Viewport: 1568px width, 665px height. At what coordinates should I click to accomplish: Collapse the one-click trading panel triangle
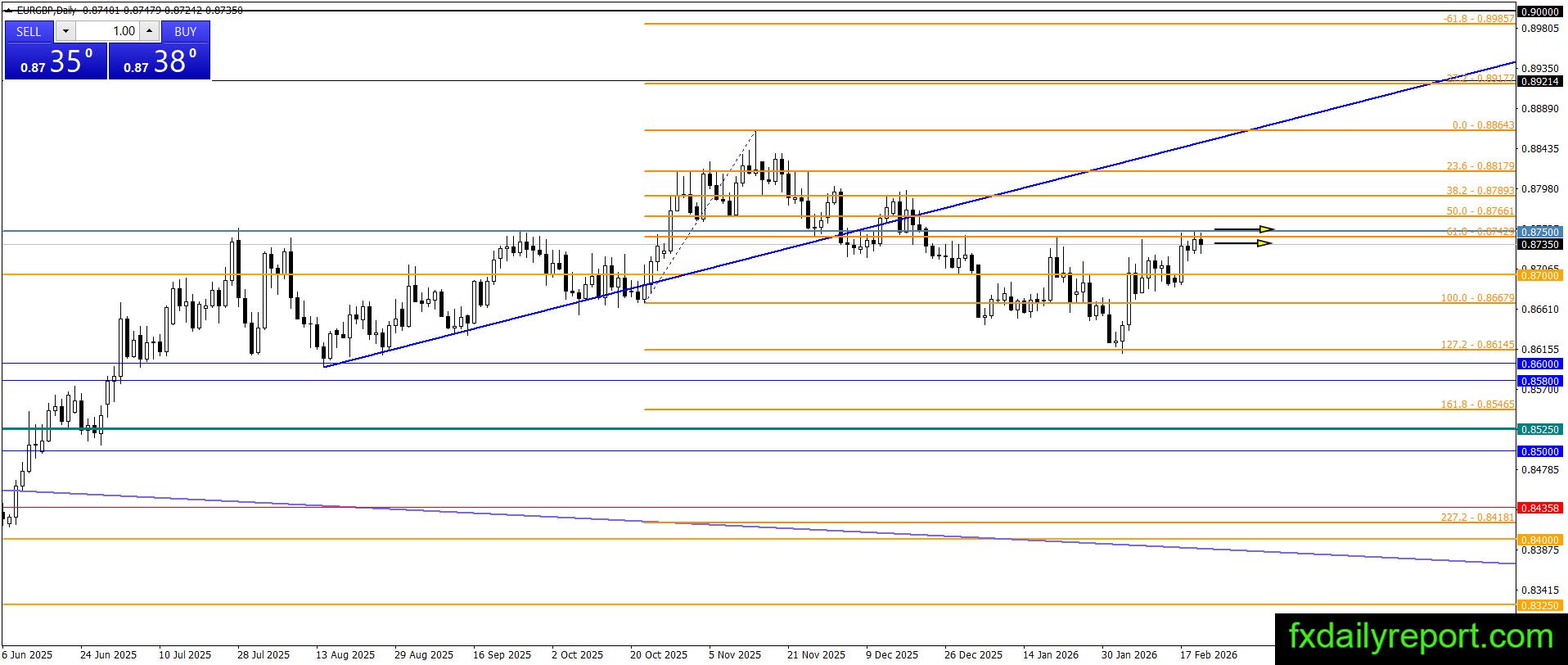[7, 11]
